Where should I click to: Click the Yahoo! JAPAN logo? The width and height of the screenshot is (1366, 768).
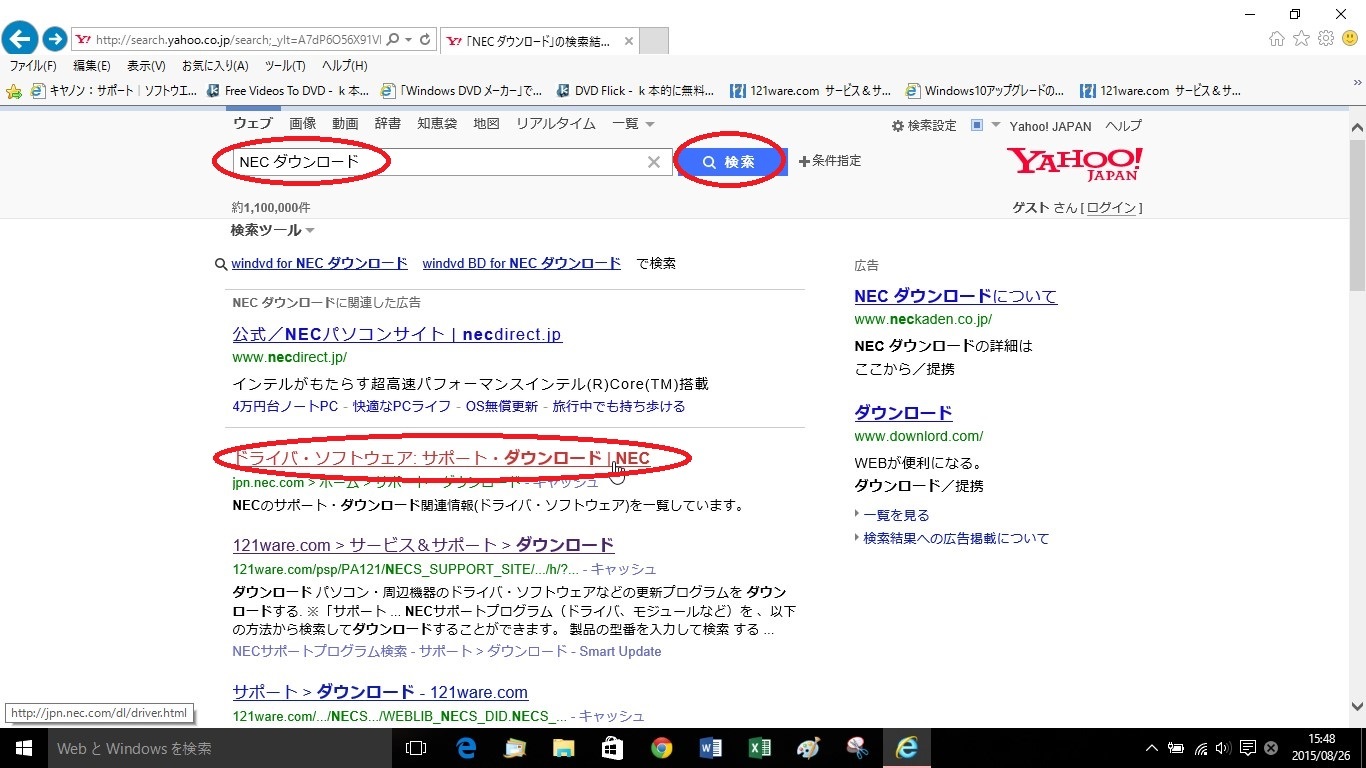click(x=1074, y=163)
